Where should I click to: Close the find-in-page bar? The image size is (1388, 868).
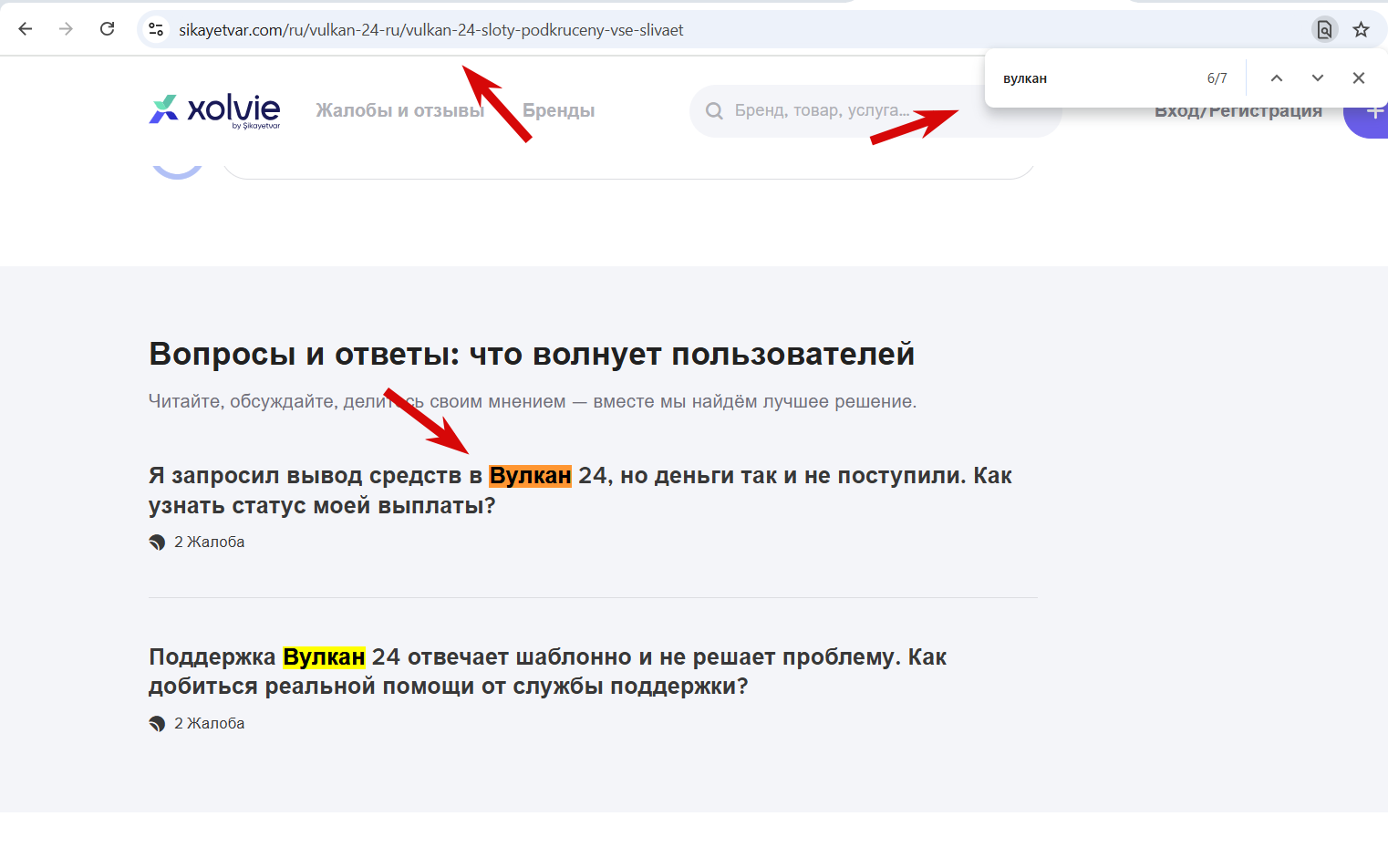1359,78
